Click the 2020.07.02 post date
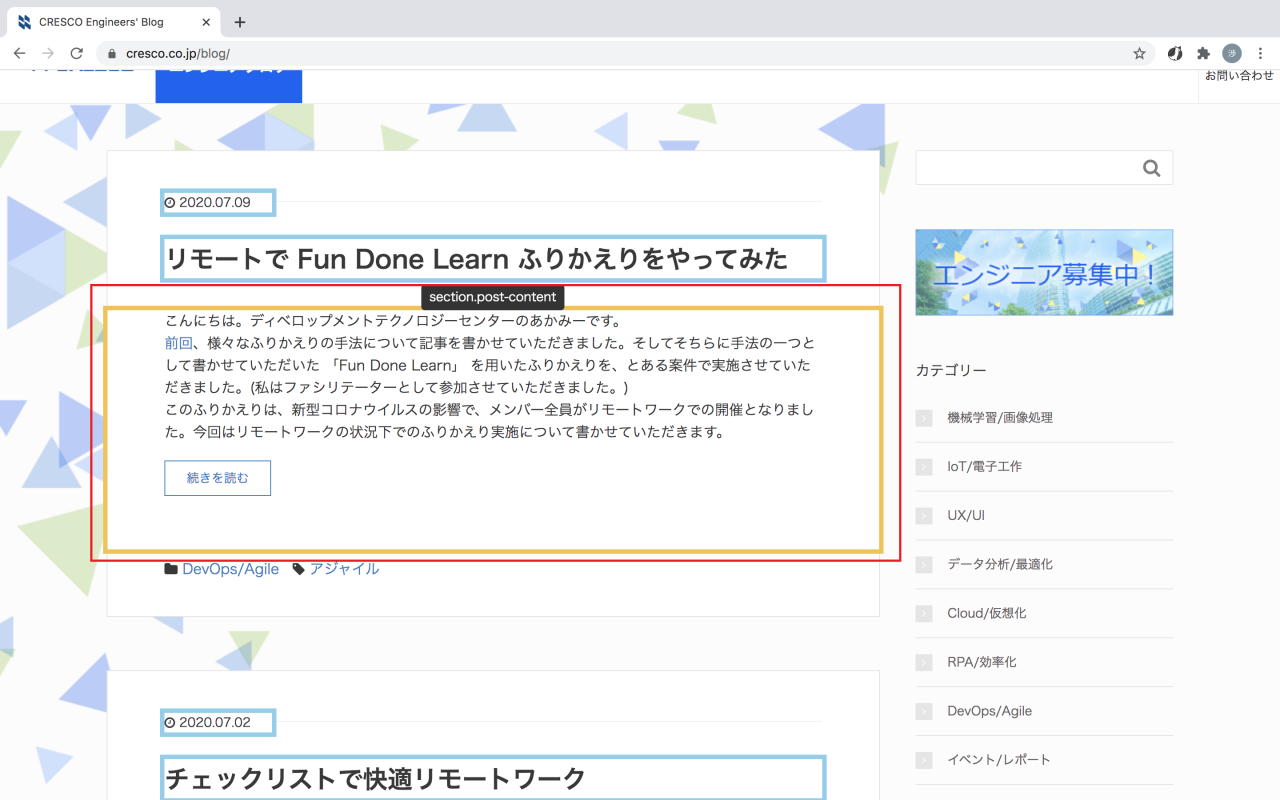The image size is (1280, 800). pos(214,722)
